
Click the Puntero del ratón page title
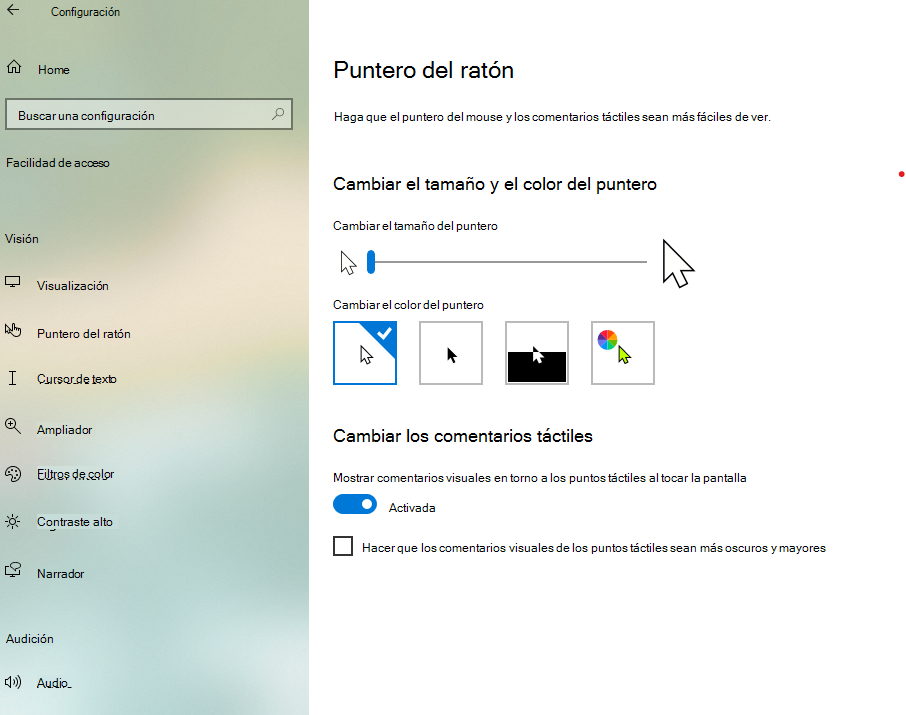click(x=424, y=71)
